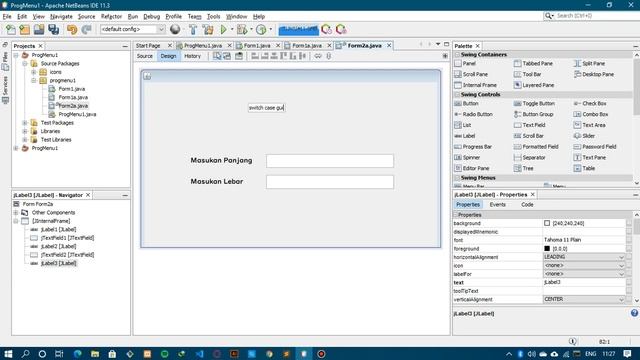The width and height of the screenshot is (640, 360).
Task: Collapse the Swing Containers palette section
Action: pyautogui.click(x=457, y=55)
